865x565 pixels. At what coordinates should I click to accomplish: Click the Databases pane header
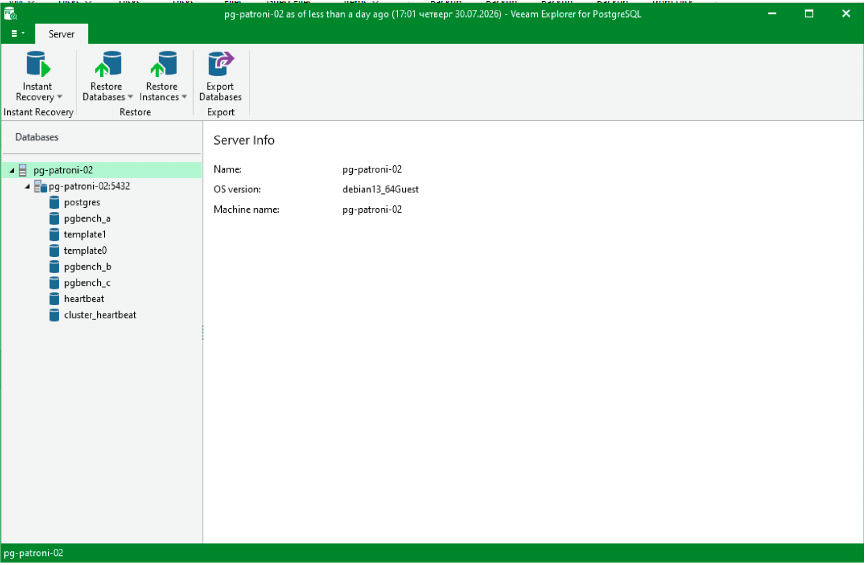36,137
